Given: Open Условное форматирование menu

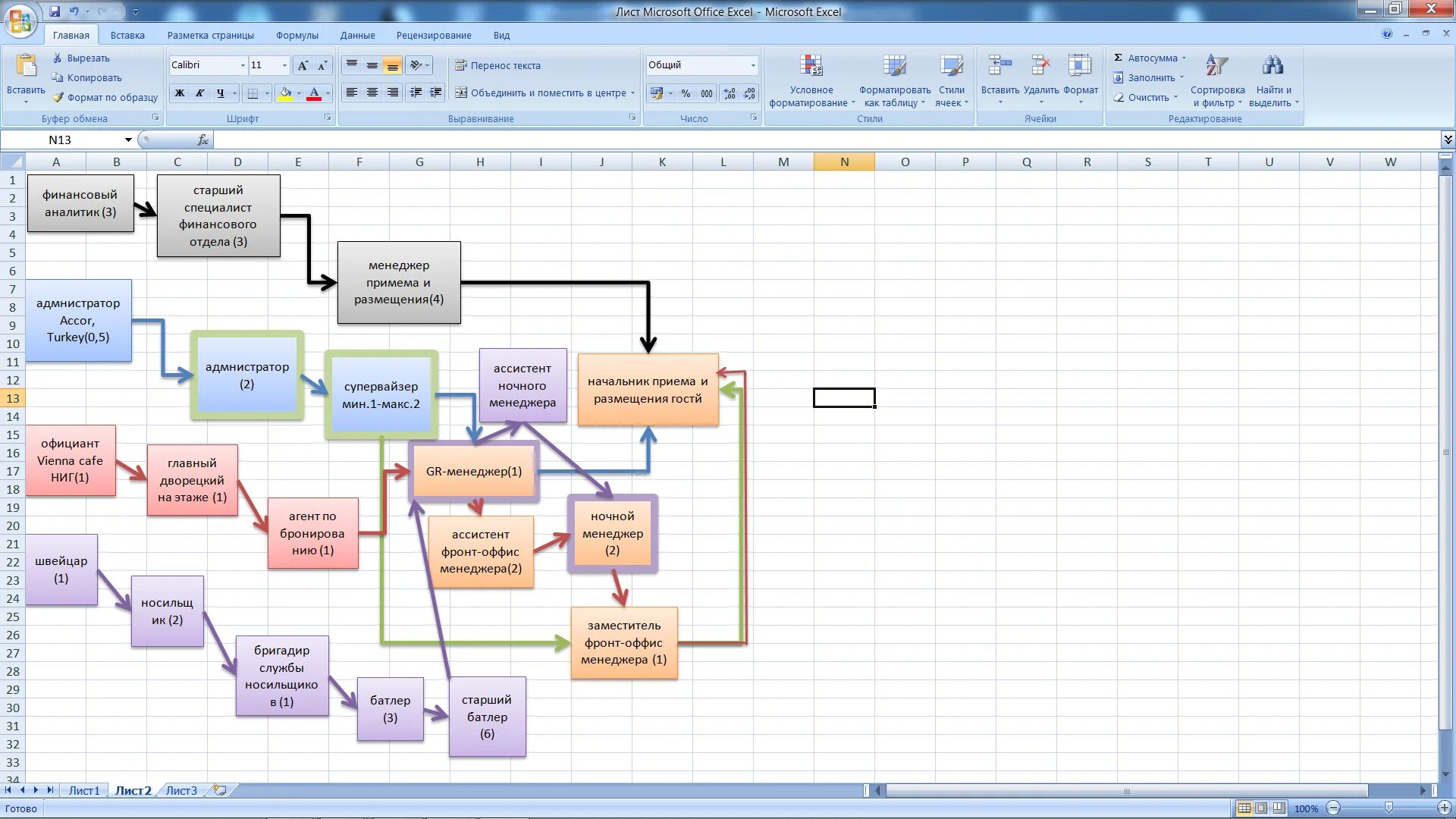Looking at the screenshot, I should (811, 81).
